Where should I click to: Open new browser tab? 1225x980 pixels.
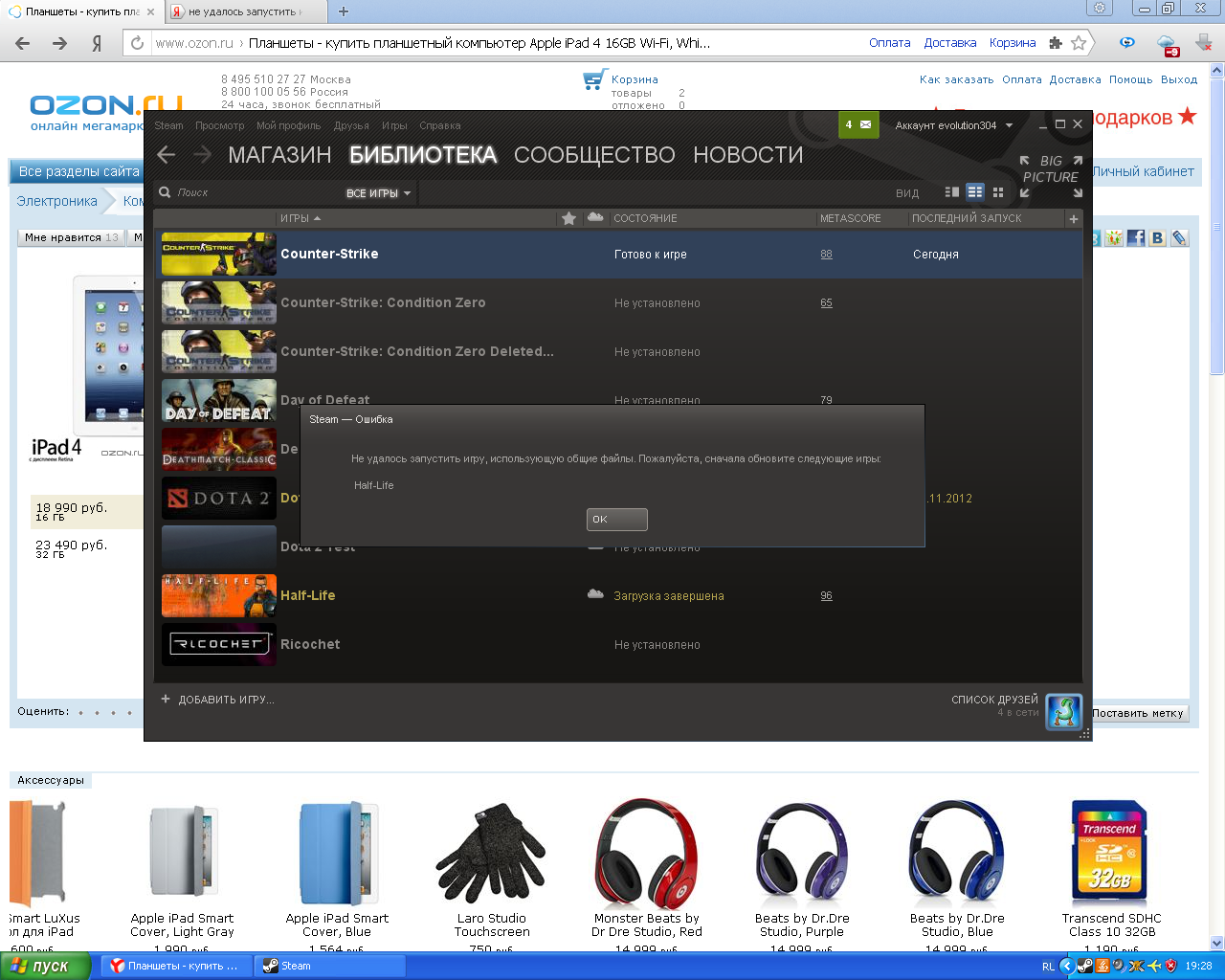point(344,11)
